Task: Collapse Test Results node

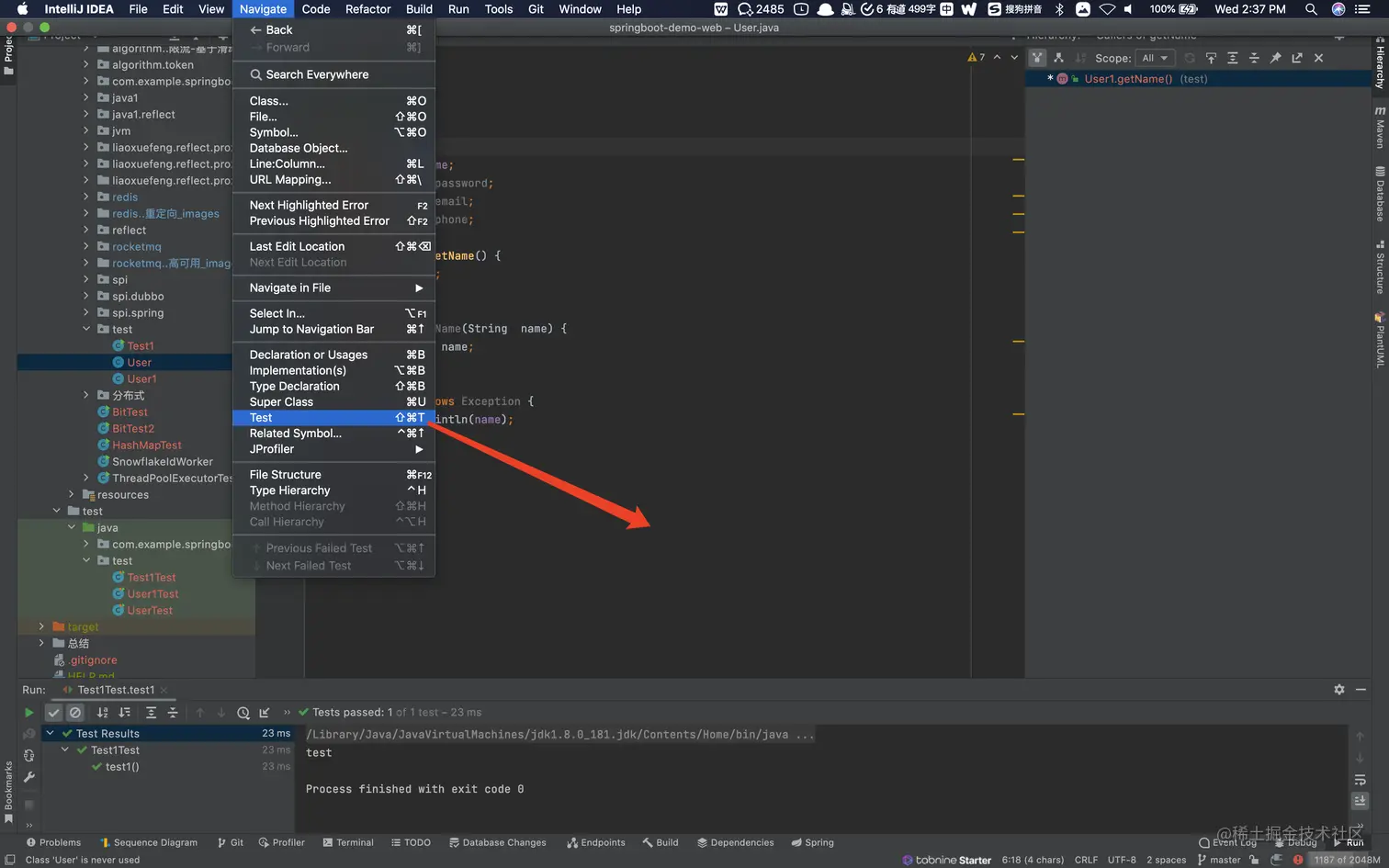Action: point(51,734)
